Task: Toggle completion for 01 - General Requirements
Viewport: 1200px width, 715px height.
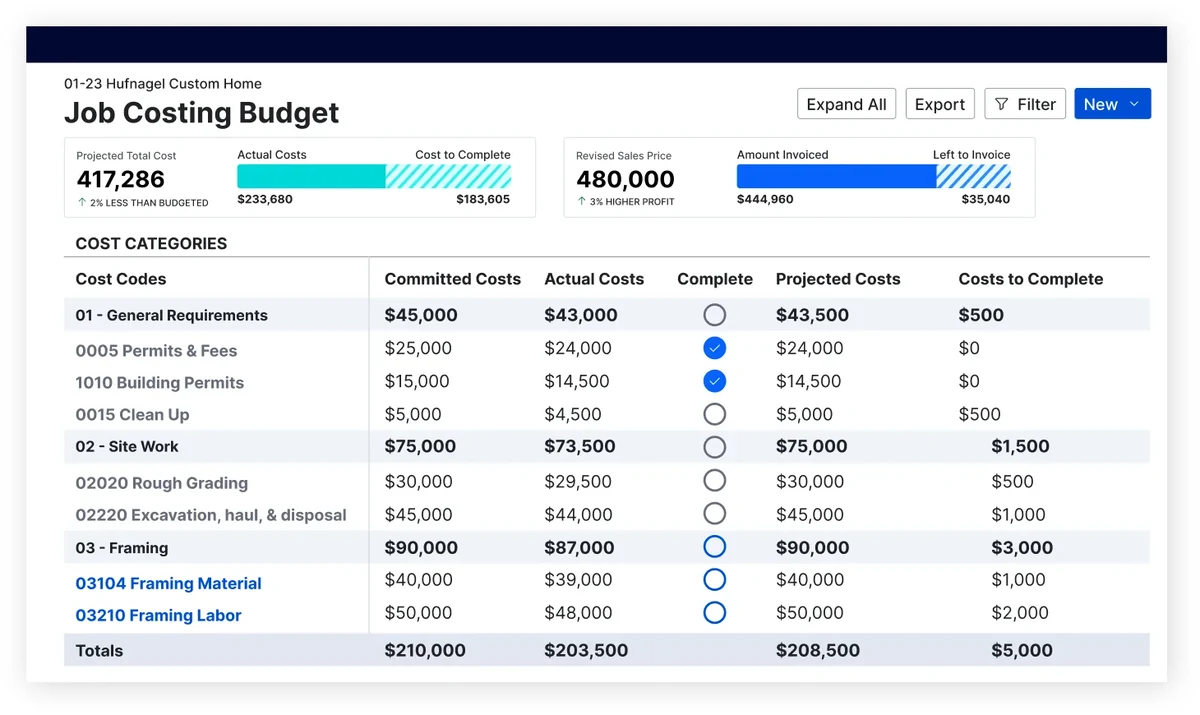Action: (714, 314)
